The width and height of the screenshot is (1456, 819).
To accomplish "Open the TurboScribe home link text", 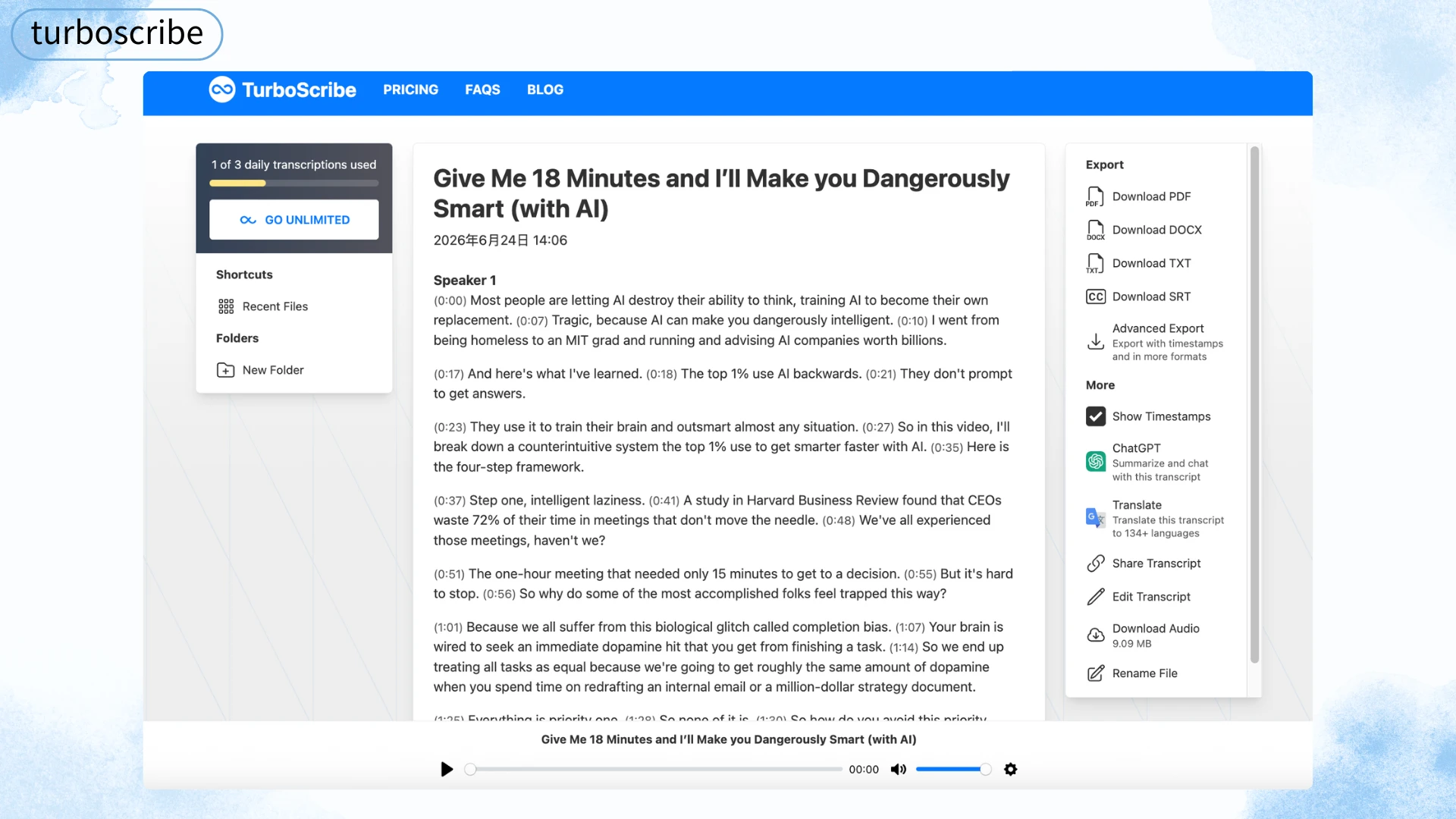I will coord(299,89).
